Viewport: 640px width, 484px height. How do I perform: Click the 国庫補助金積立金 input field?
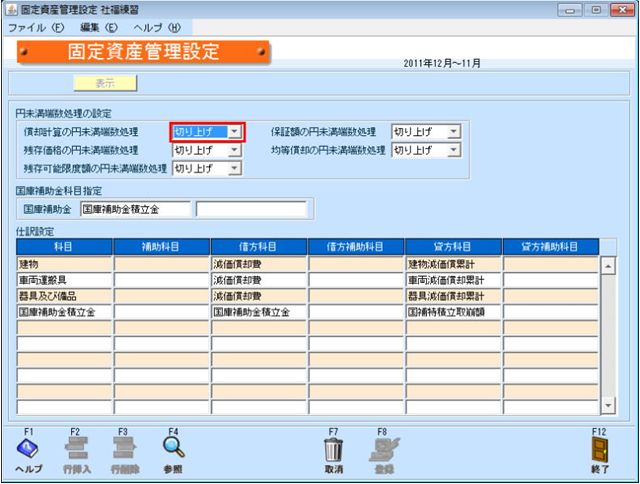pos(136,209)
